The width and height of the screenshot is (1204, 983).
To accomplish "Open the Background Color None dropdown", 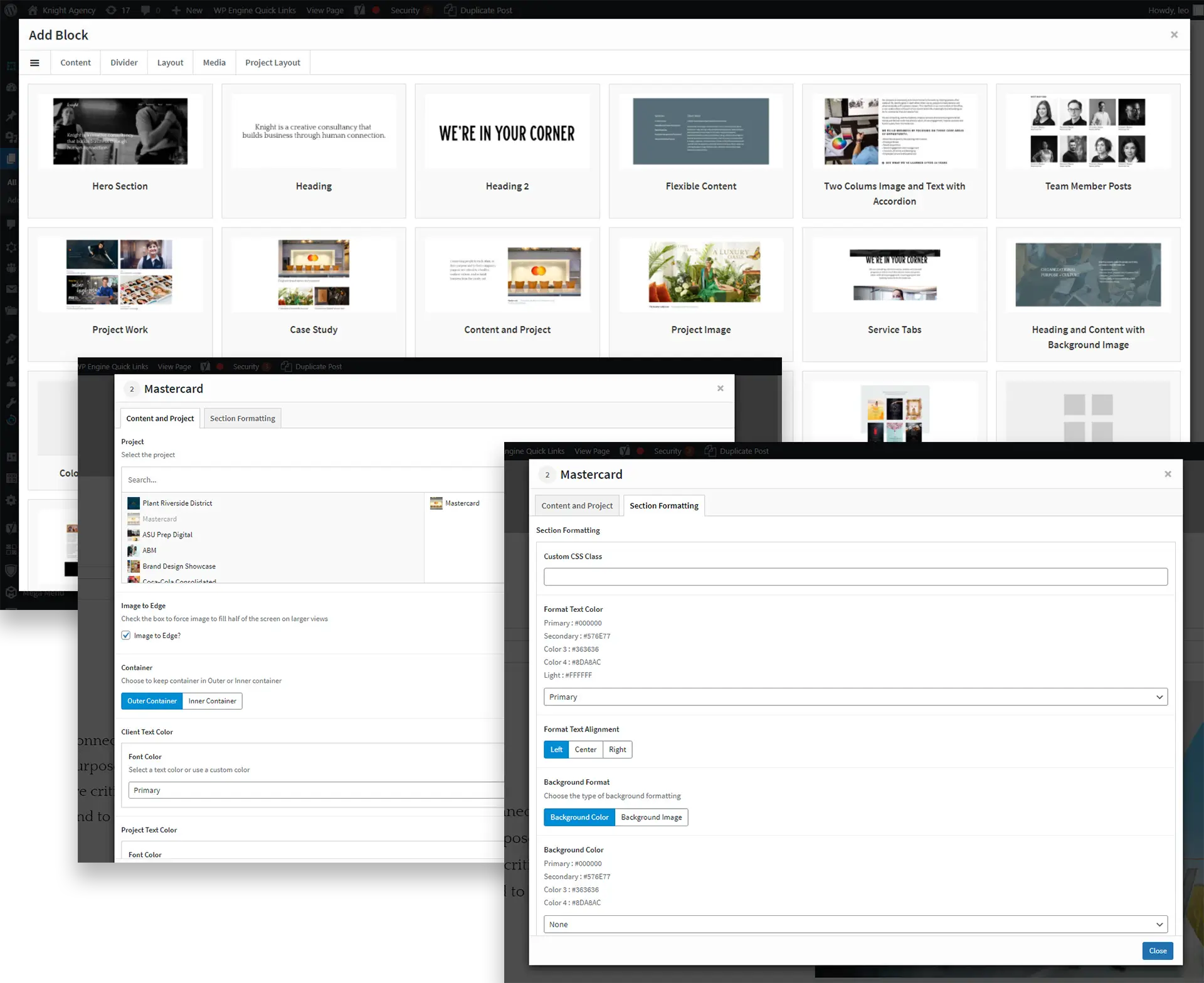I will click(x=855, y=924).
